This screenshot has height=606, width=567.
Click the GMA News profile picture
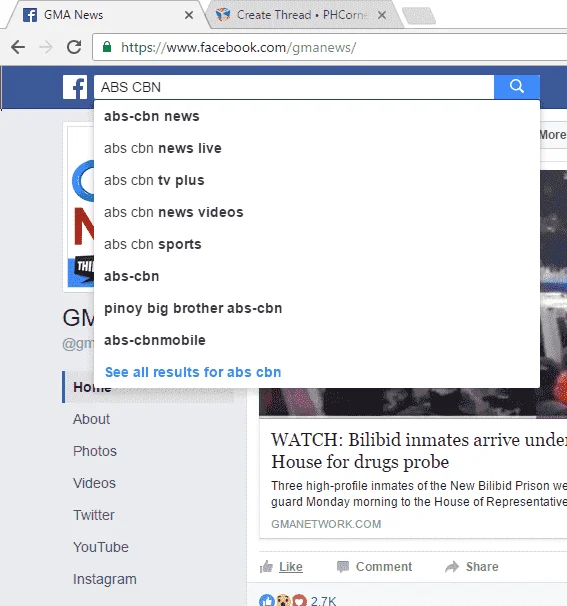[x=81, y=207]
